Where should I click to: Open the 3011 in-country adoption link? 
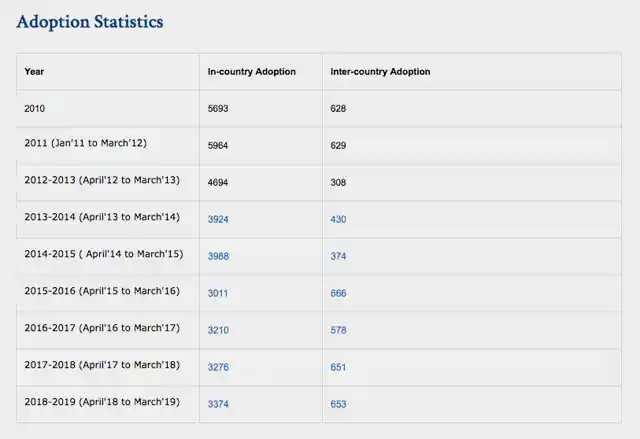[x=218, y=293]
